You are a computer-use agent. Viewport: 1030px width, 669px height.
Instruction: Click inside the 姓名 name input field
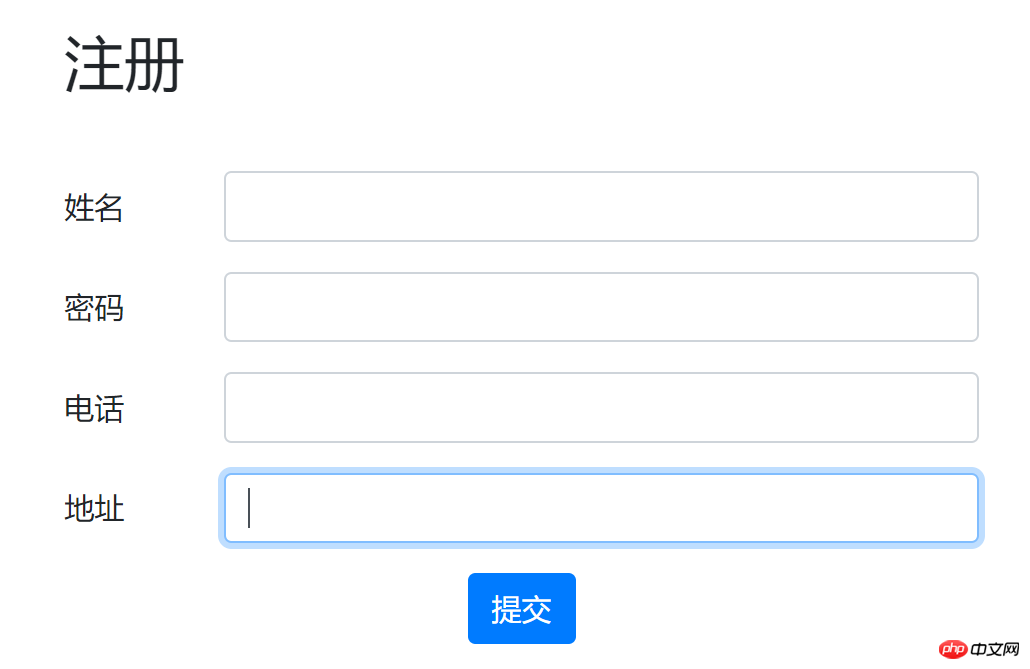tap(600, 207)
